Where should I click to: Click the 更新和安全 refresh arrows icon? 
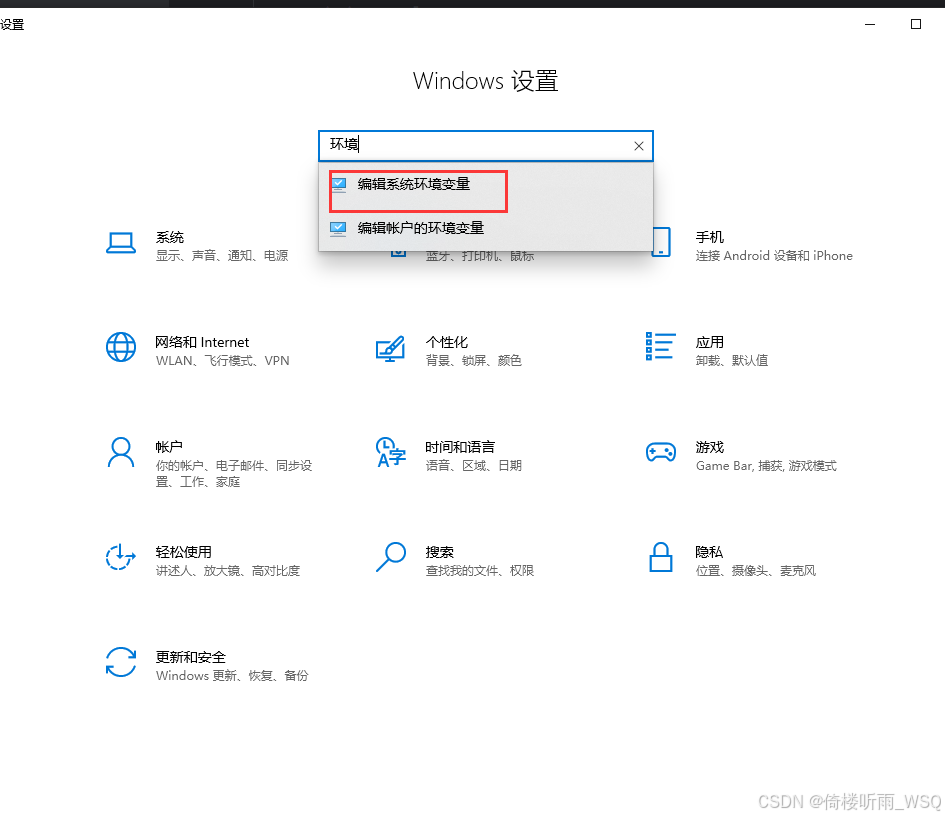pyautogui.click(x=121, y=662)
